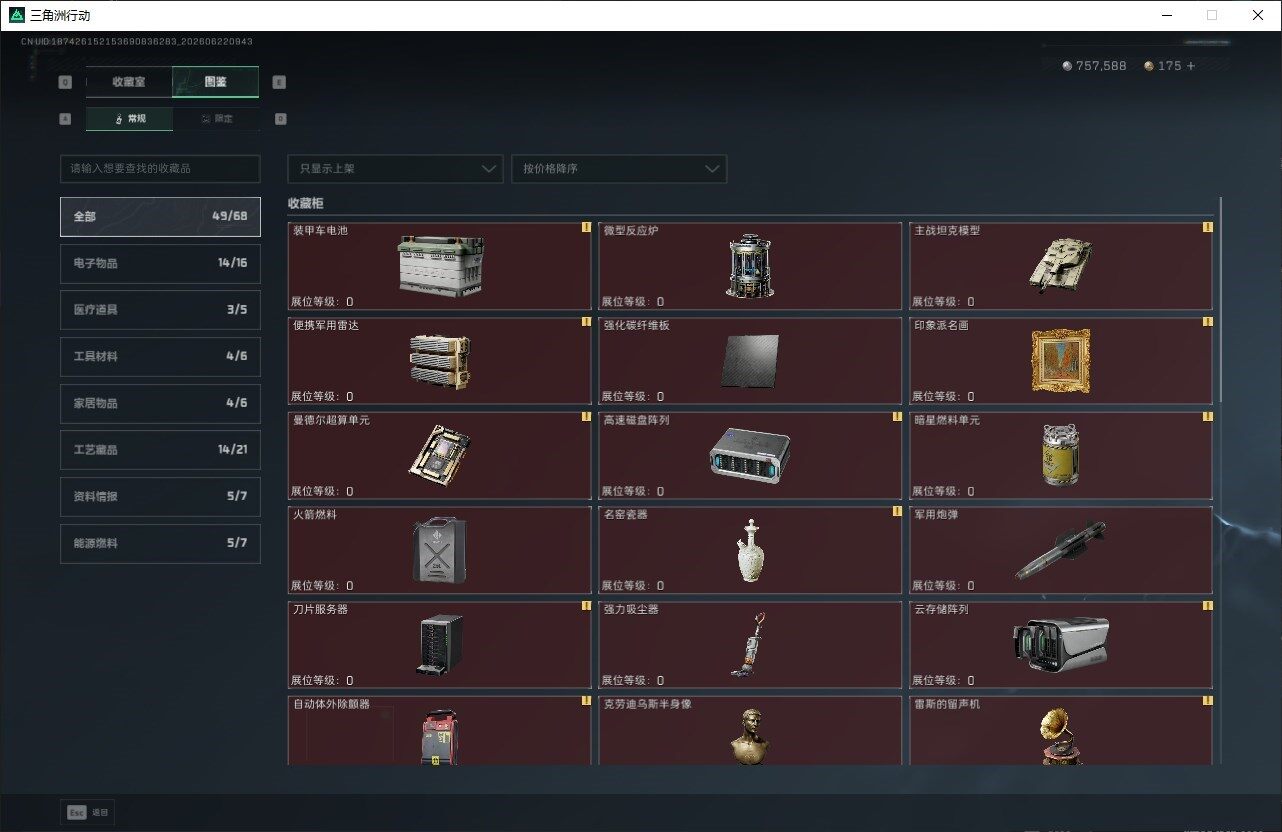Click the 军用炮弹 shell icon

[x=1060, y=550]
